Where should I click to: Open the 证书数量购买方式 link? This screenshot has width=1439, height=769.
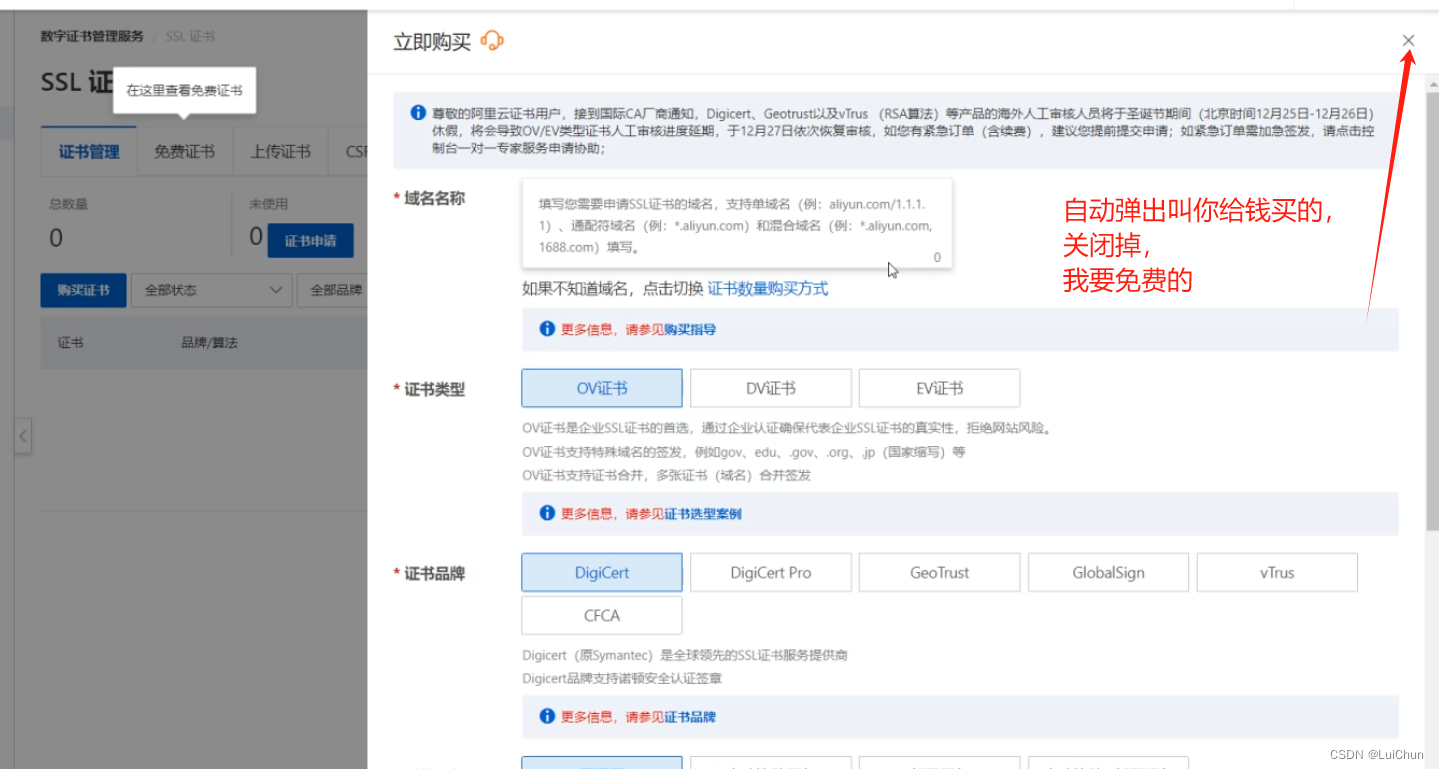pos(768,288)
